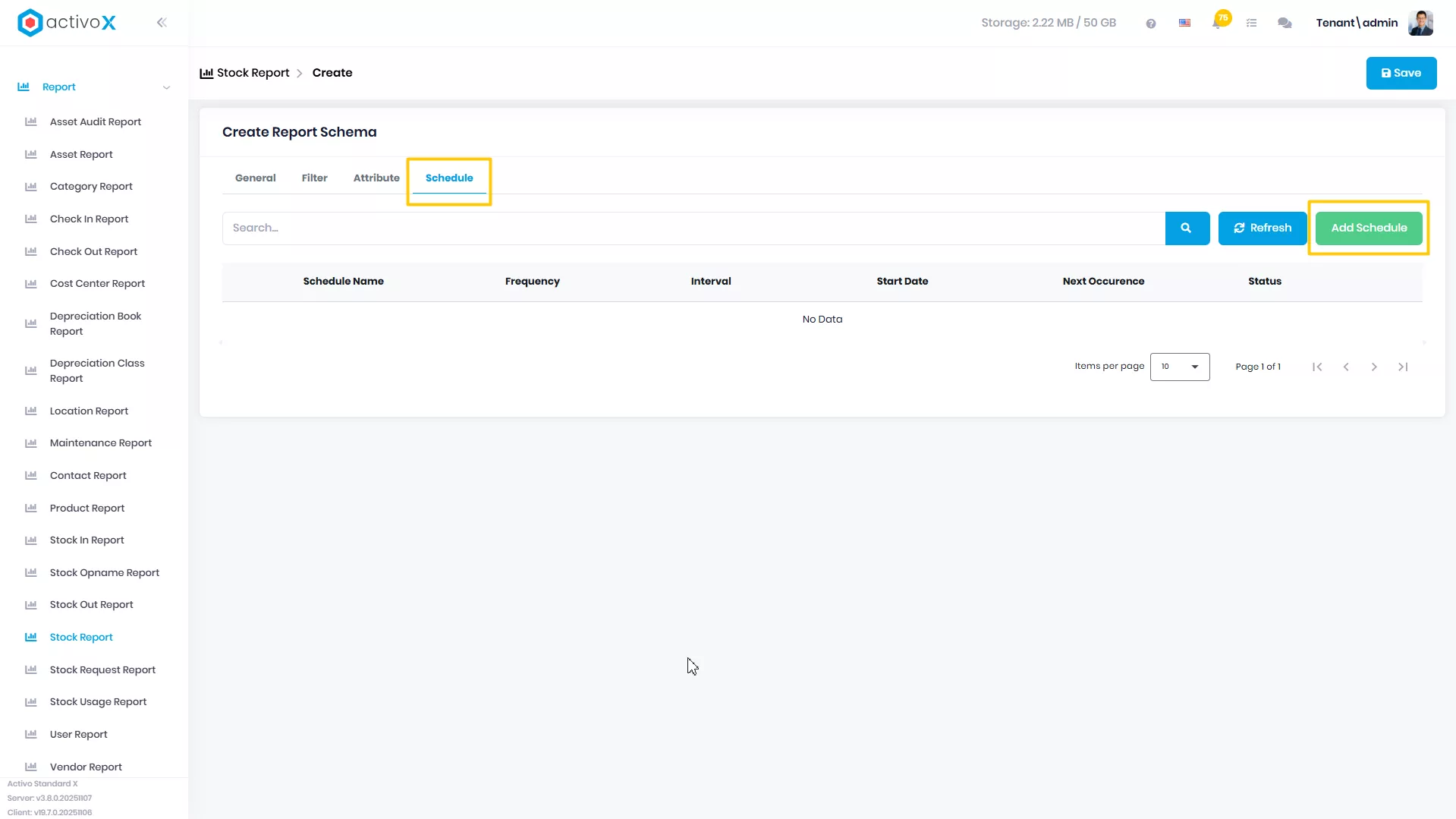The height and width of the screenshot is (819, 1456).
Task: Open the items per page dropdown
Action: (x=1180, y=367)
